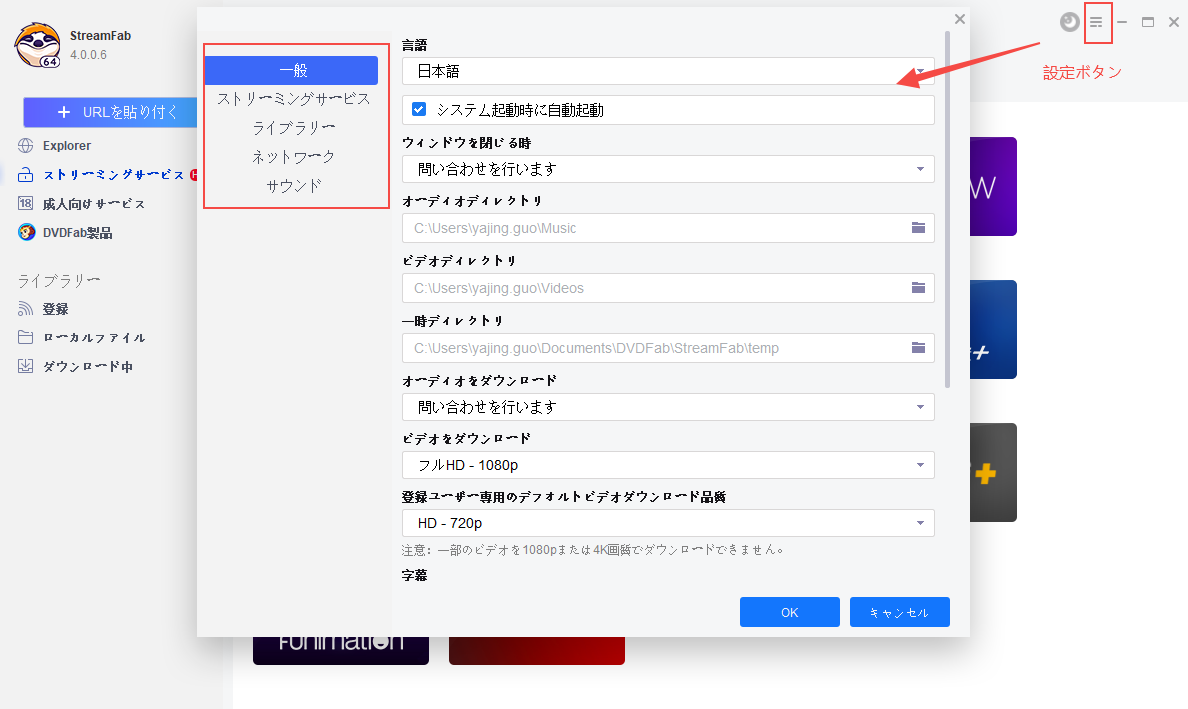Select the ライブラリー settings tab
The image size is (1188, 709).
pos(293,128)
